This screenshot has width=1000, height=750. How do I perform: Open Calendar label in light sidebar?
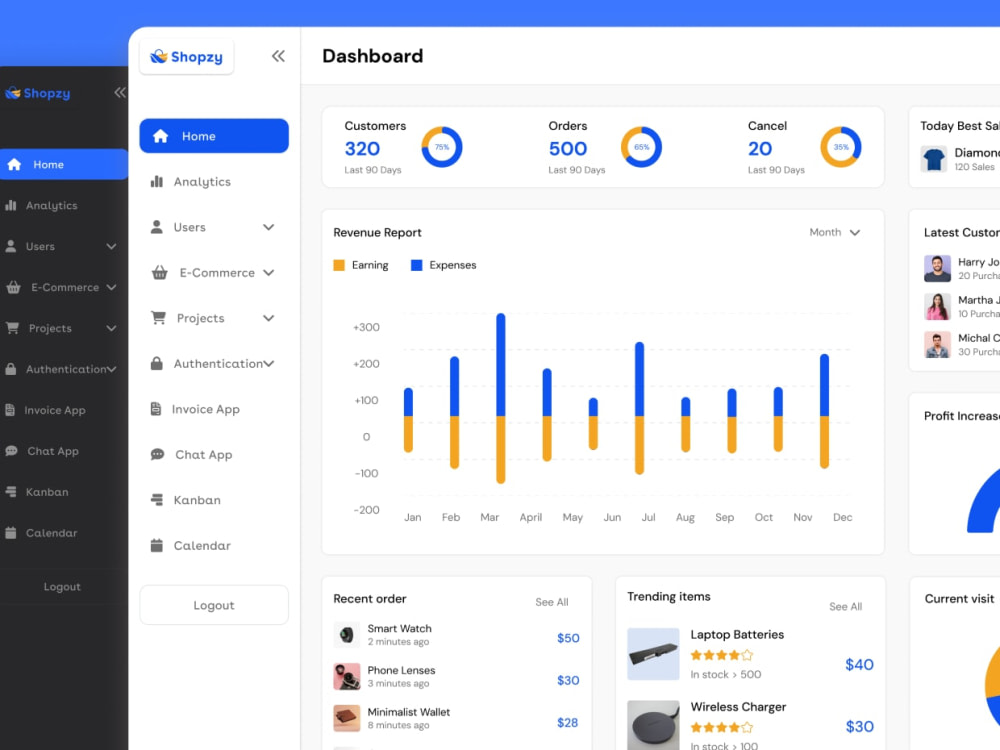pos(202,545)
